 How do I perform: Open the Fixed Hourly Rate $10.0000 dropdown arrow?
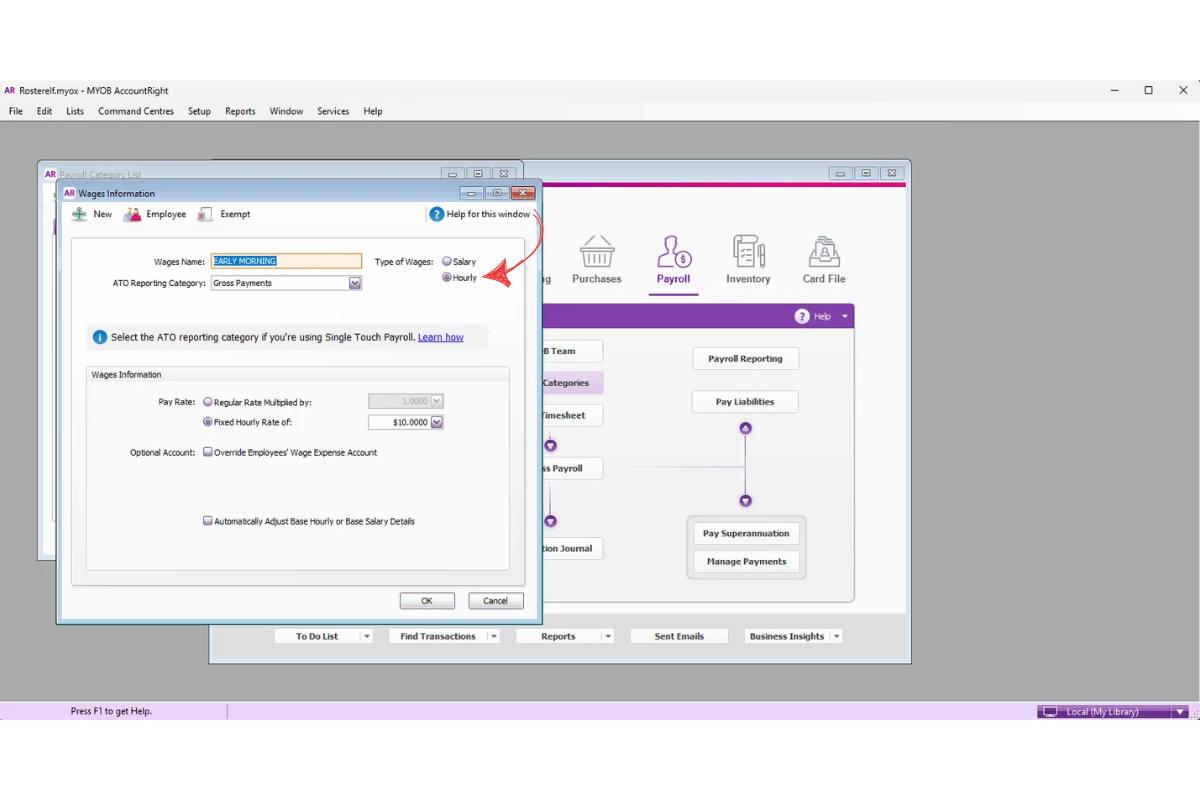click(x=436, y=422)
